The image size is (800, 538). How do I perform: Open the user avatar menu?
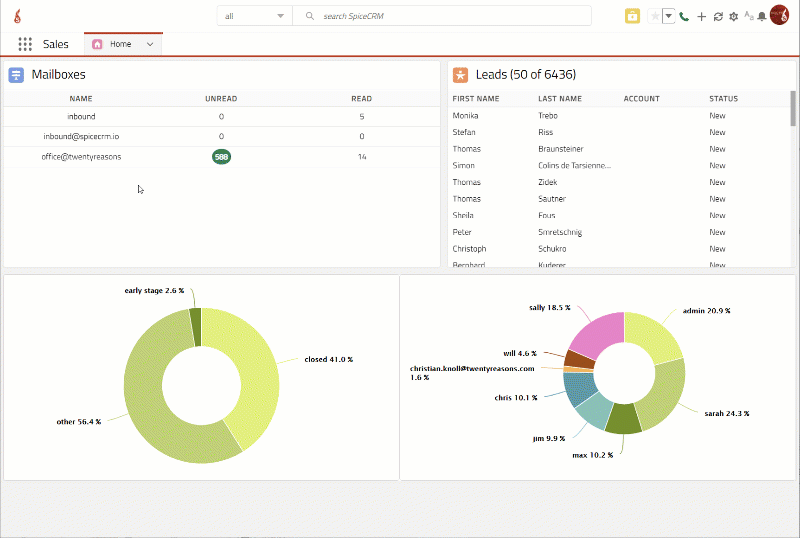tap(779, 15)
